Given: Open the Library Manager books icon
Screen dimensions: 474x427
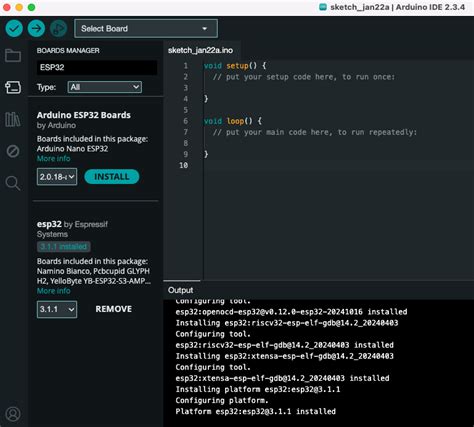Looking at the screenshot, I should (x=13, y=119).
